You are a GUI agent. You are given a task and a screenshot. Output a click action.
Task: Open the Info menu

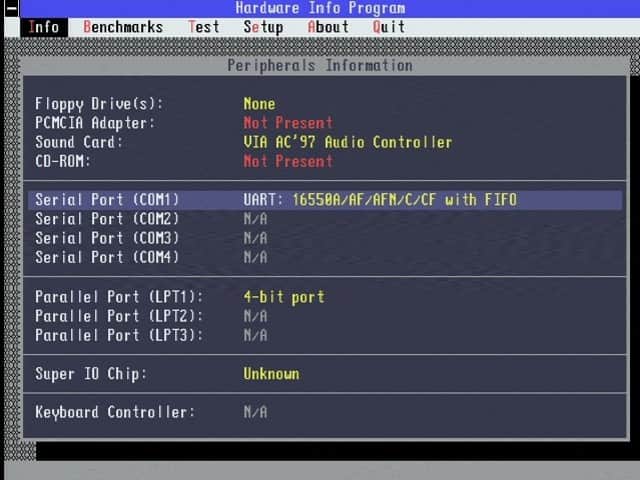coord(44,27)
